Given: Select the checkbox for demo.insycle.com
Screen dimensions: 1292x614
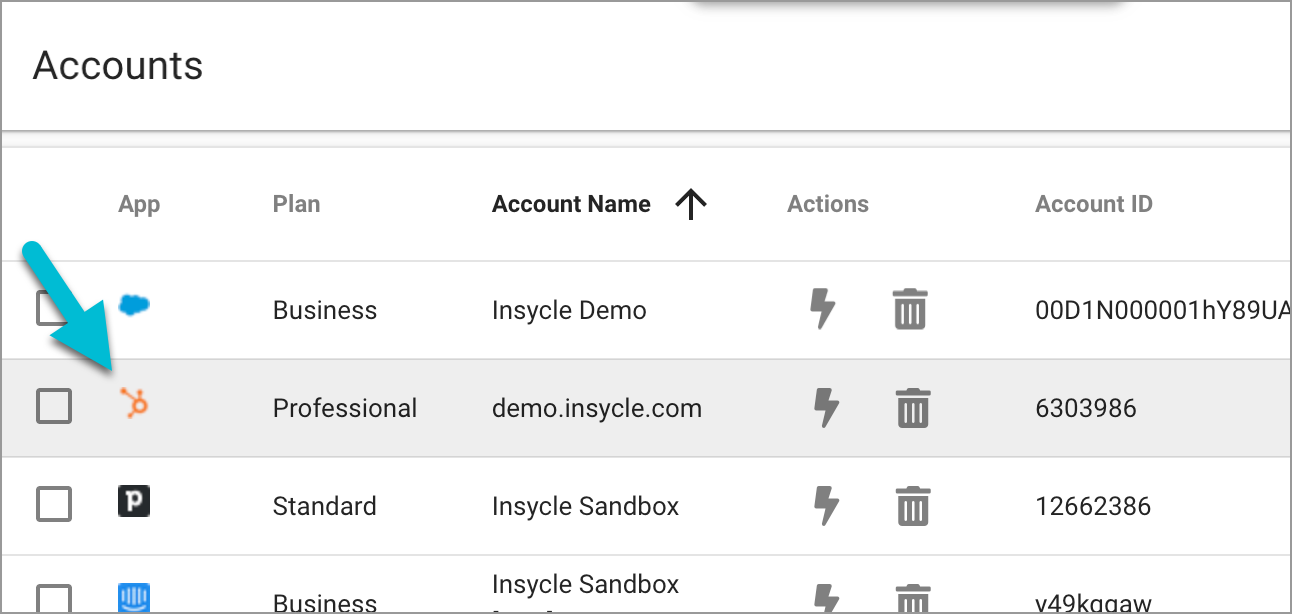Looking at the screenshot, I should tap(53, 406).
